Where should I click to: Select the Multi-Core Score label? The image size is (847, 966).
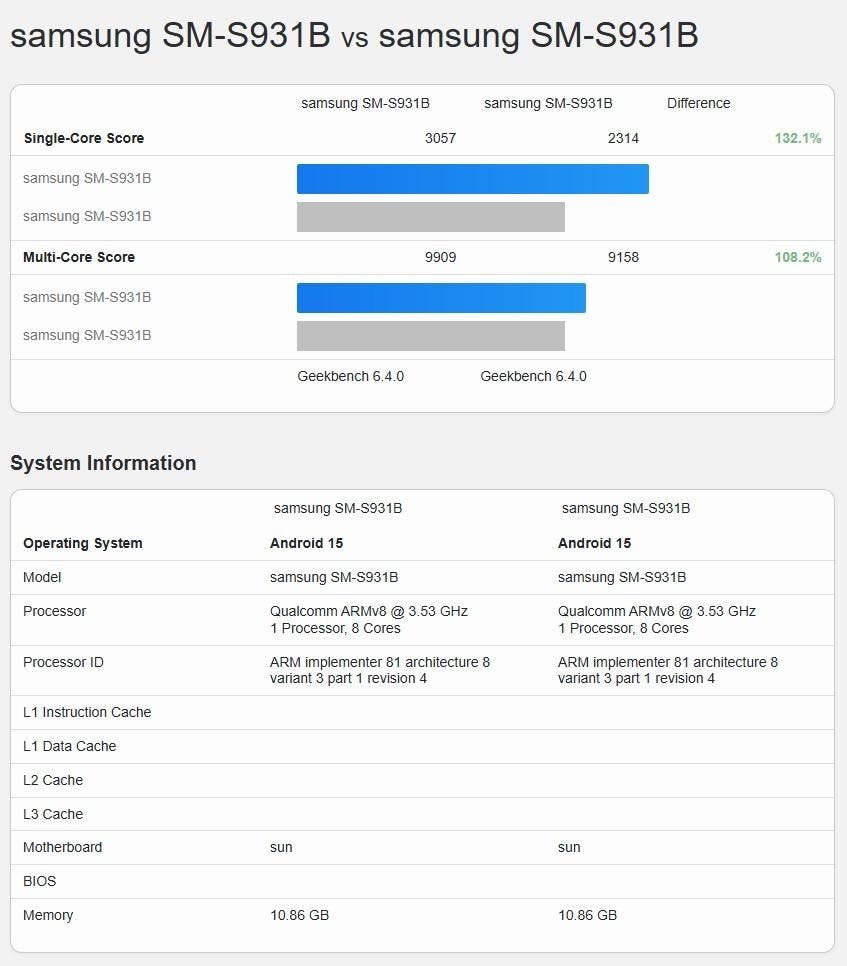(79, 257)
